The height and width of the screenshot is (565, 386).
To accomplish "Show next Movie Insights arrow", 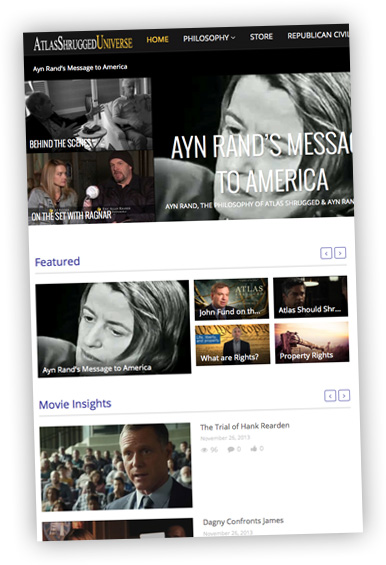I will tap(344, 395).
